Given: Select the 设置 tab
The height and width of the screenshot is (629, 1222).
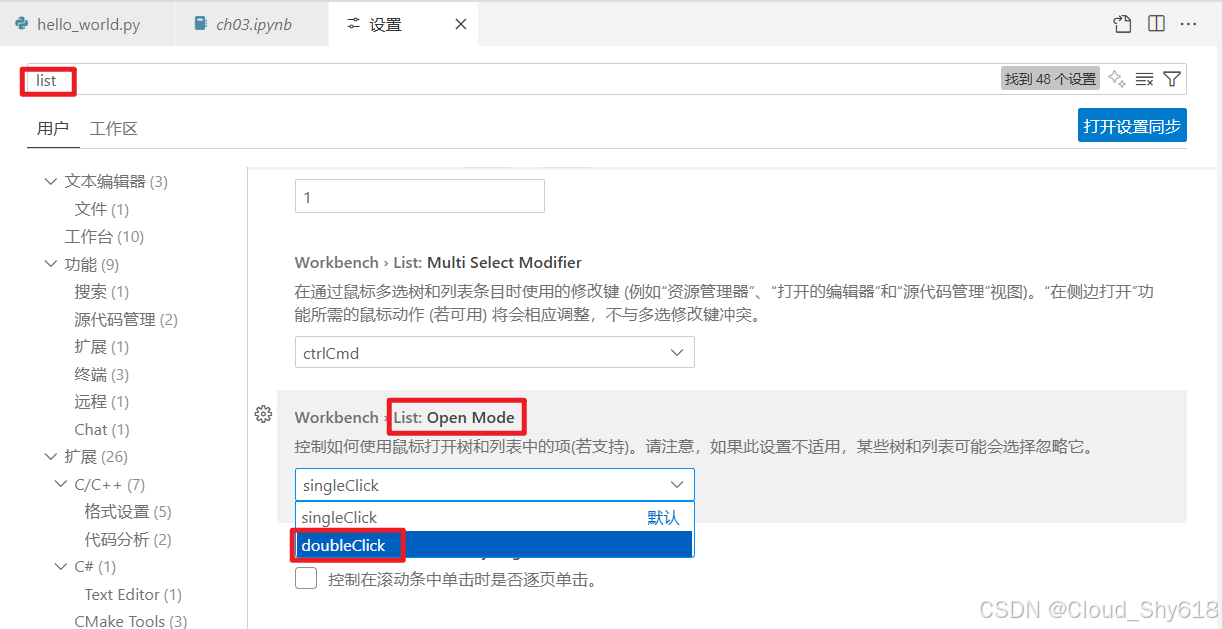Looking at the screenshot, I should pyautogui.click(x=403, y=24).
